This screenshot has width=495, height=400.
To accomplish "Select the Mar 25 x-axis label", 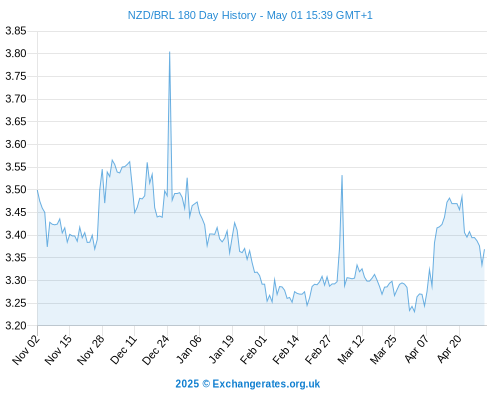I will [x=383, y=350].
